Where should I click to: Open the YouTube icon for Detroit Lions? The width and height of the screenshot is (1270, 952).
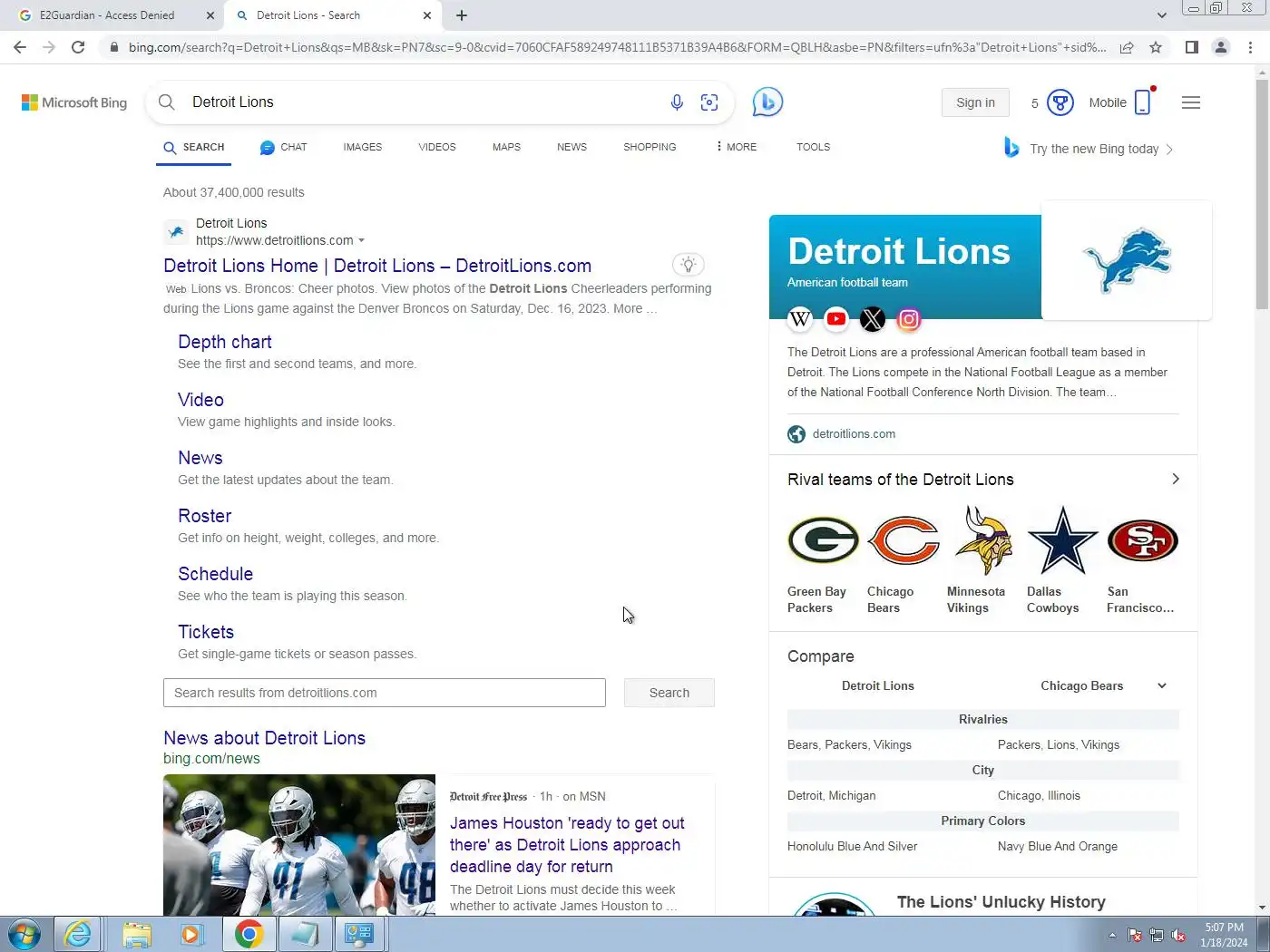[x=836, y=318]
